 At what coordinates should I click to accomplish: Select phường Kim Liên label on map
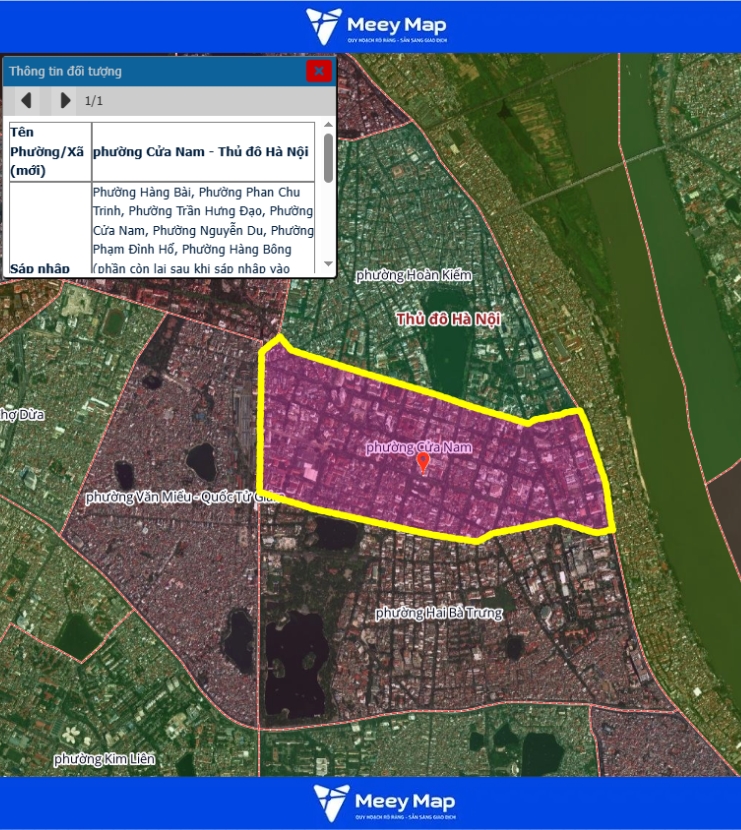coord(105,760)
